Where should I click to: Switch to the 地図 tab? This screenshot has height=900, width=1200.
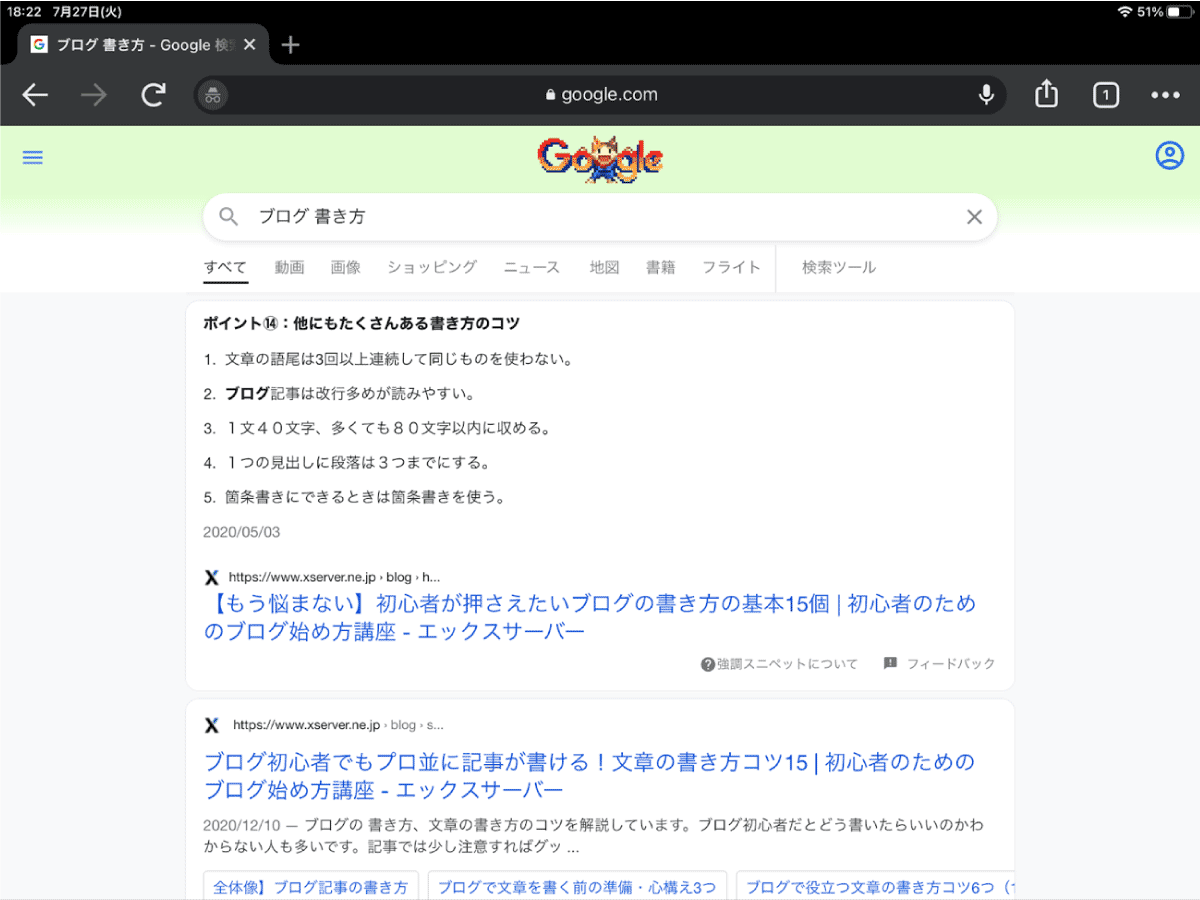604,267
